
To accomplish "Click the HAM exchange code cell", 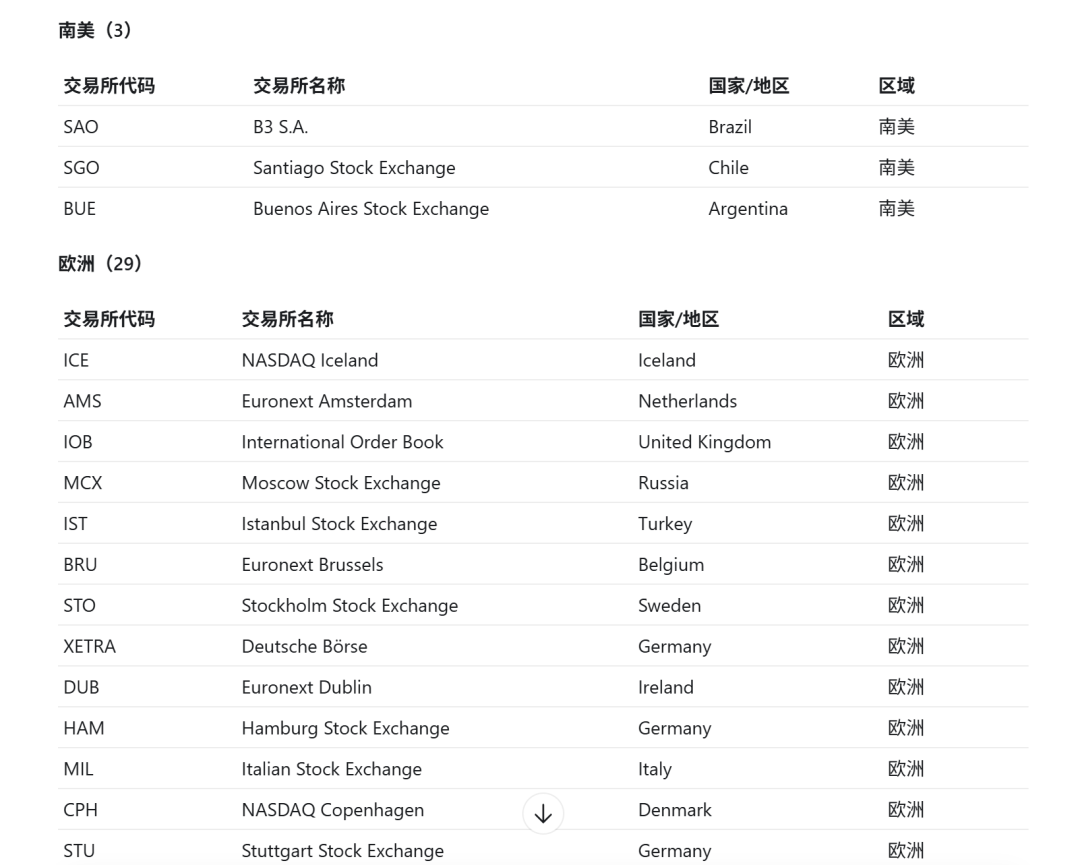I will coord(84,729).
